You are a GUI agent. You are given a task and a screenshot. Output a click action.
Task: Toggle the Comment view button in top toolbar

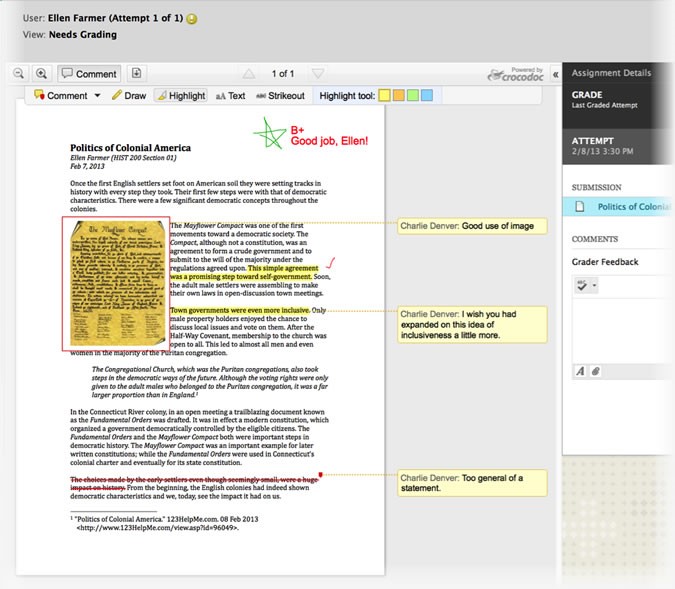89,73
